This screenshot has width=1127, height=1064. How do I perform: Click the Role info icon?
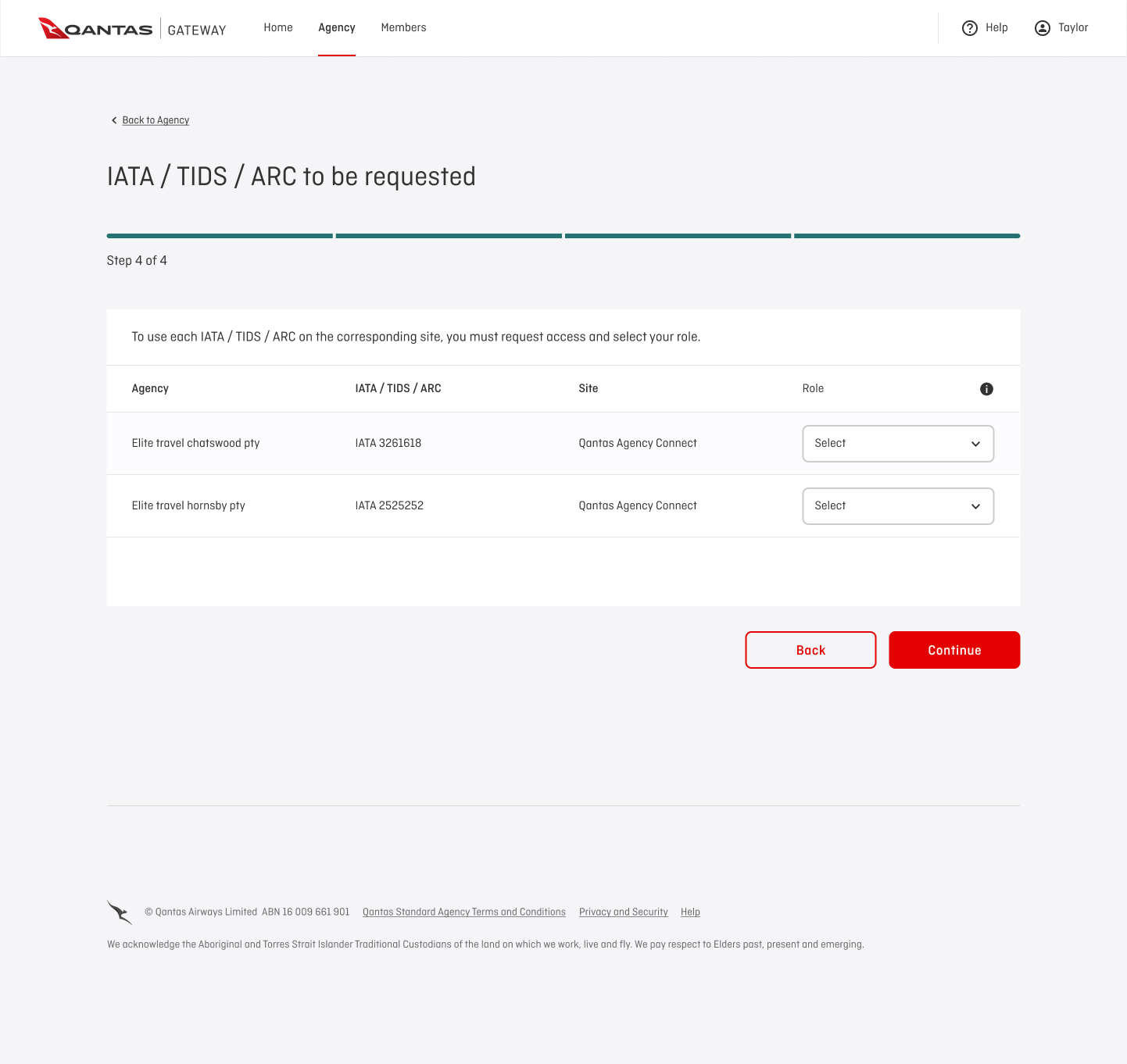point(986,389)
